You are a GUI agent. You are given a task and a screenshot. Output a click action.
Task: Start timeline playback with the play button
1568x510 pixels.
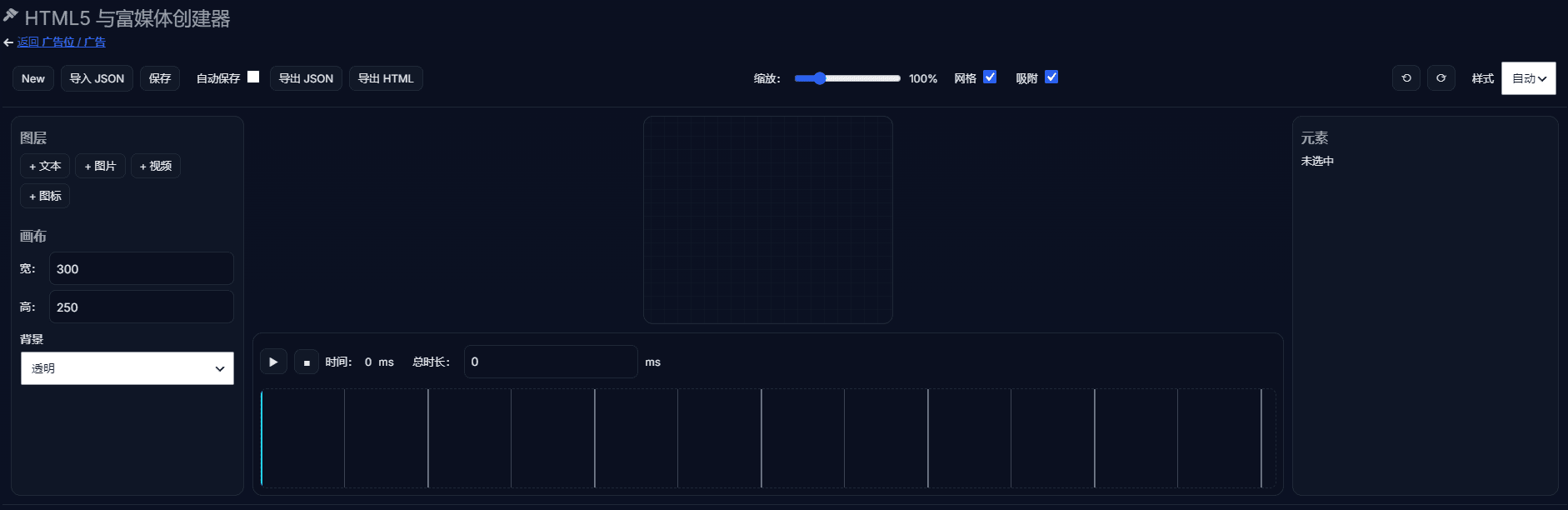point(273,362)
